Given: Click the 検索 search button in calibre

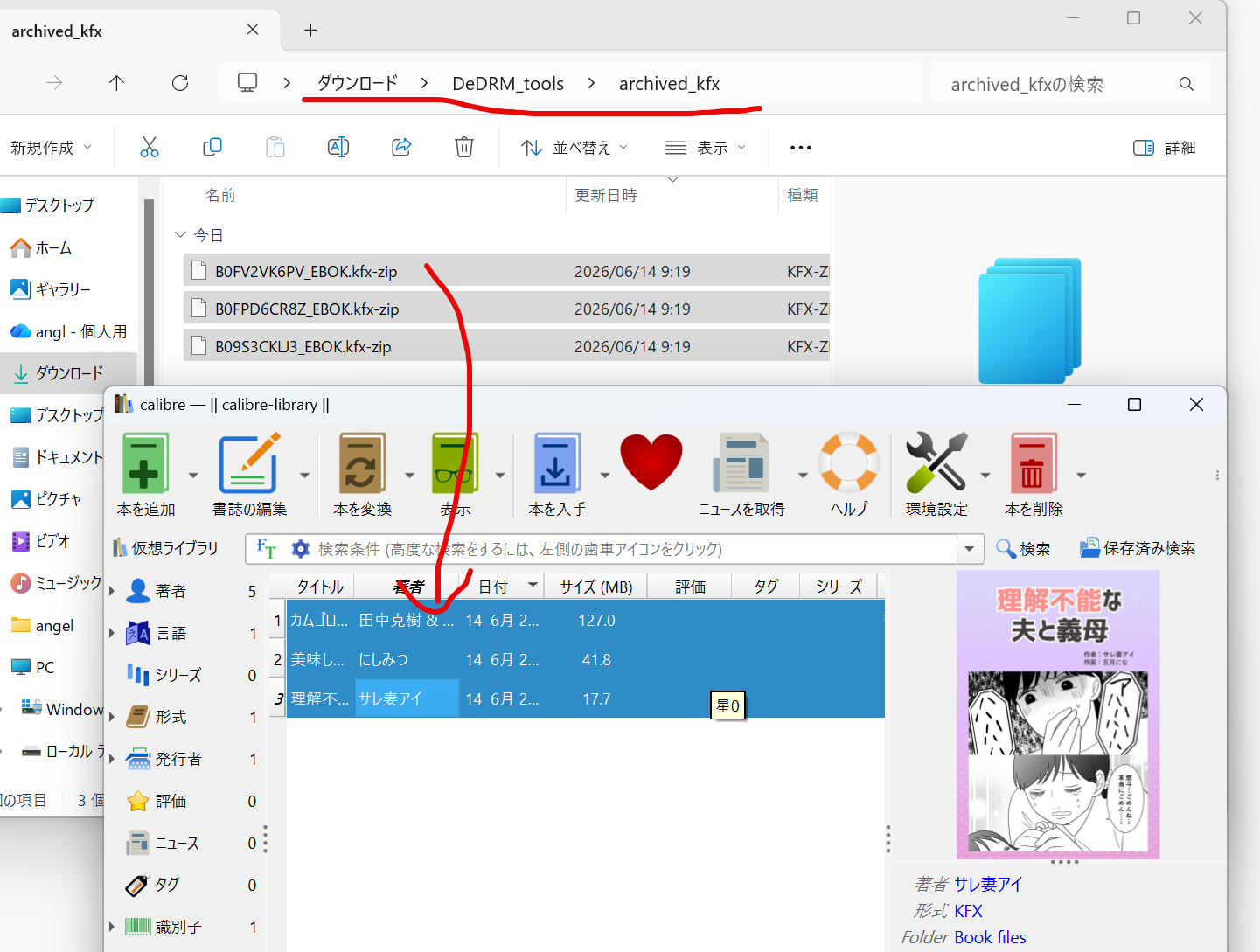Looking at the screenshot, I should (1023, 549).
